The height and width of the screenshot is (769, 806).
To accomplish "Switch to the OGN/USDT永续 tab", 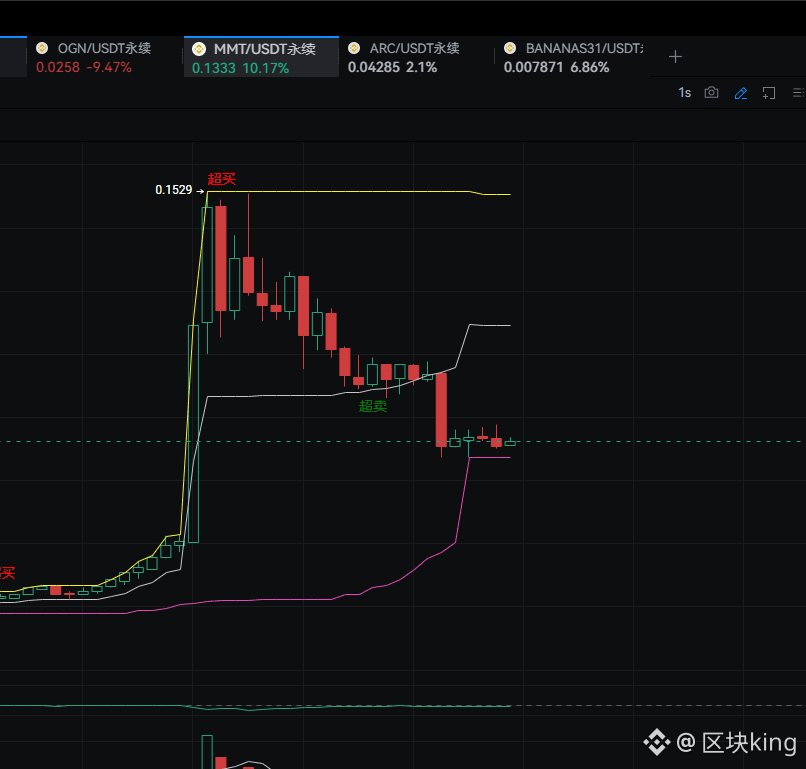I will (105, 57).
